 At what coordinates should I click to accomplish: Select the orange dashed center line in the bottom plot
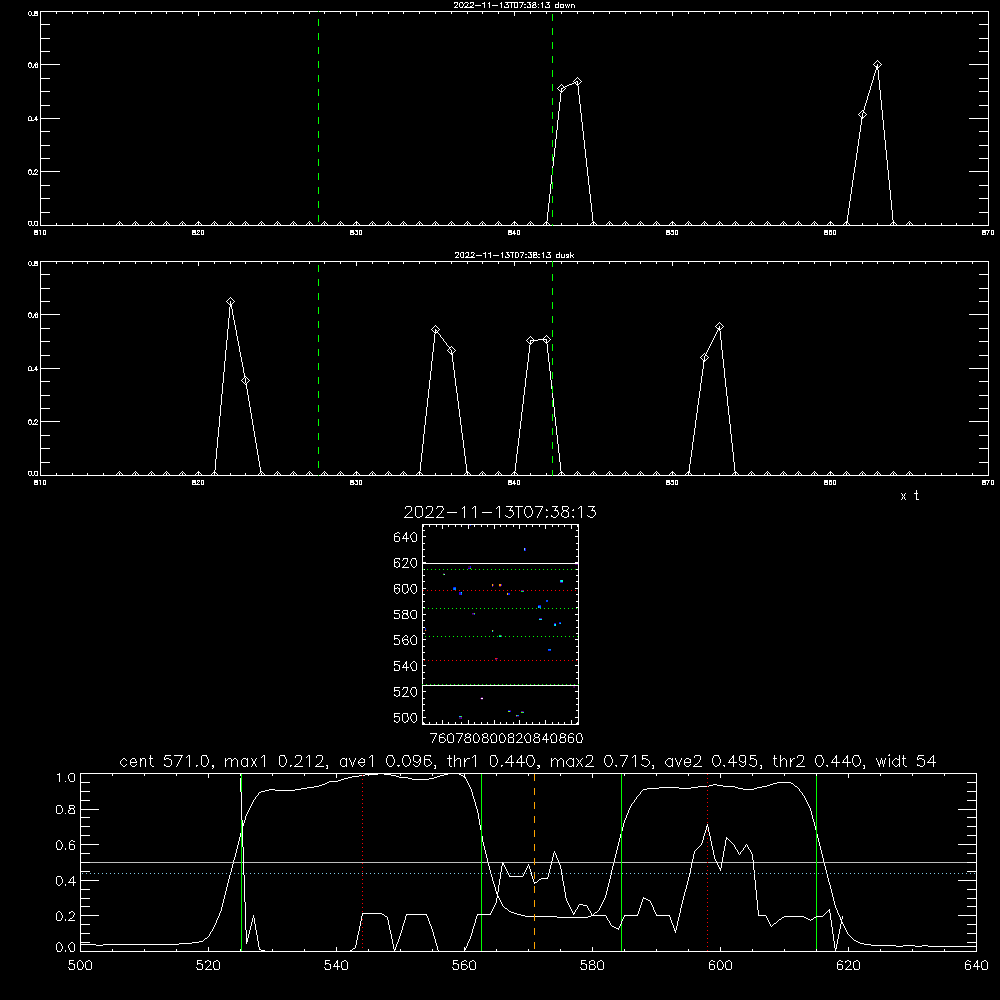click(534, 861)
